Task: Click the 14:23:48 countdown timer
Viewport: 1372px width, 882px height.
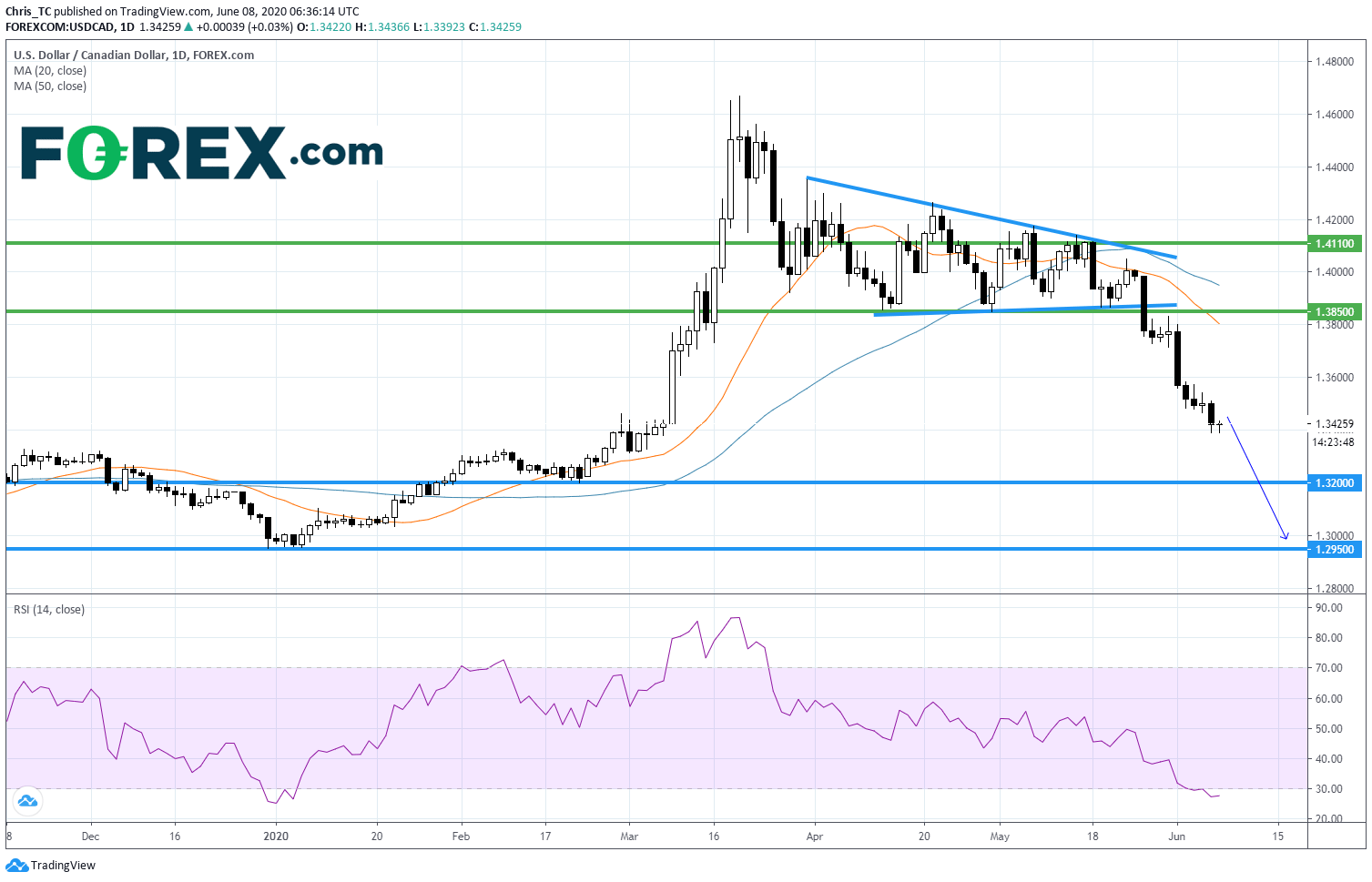Action: coord(1334,442)
